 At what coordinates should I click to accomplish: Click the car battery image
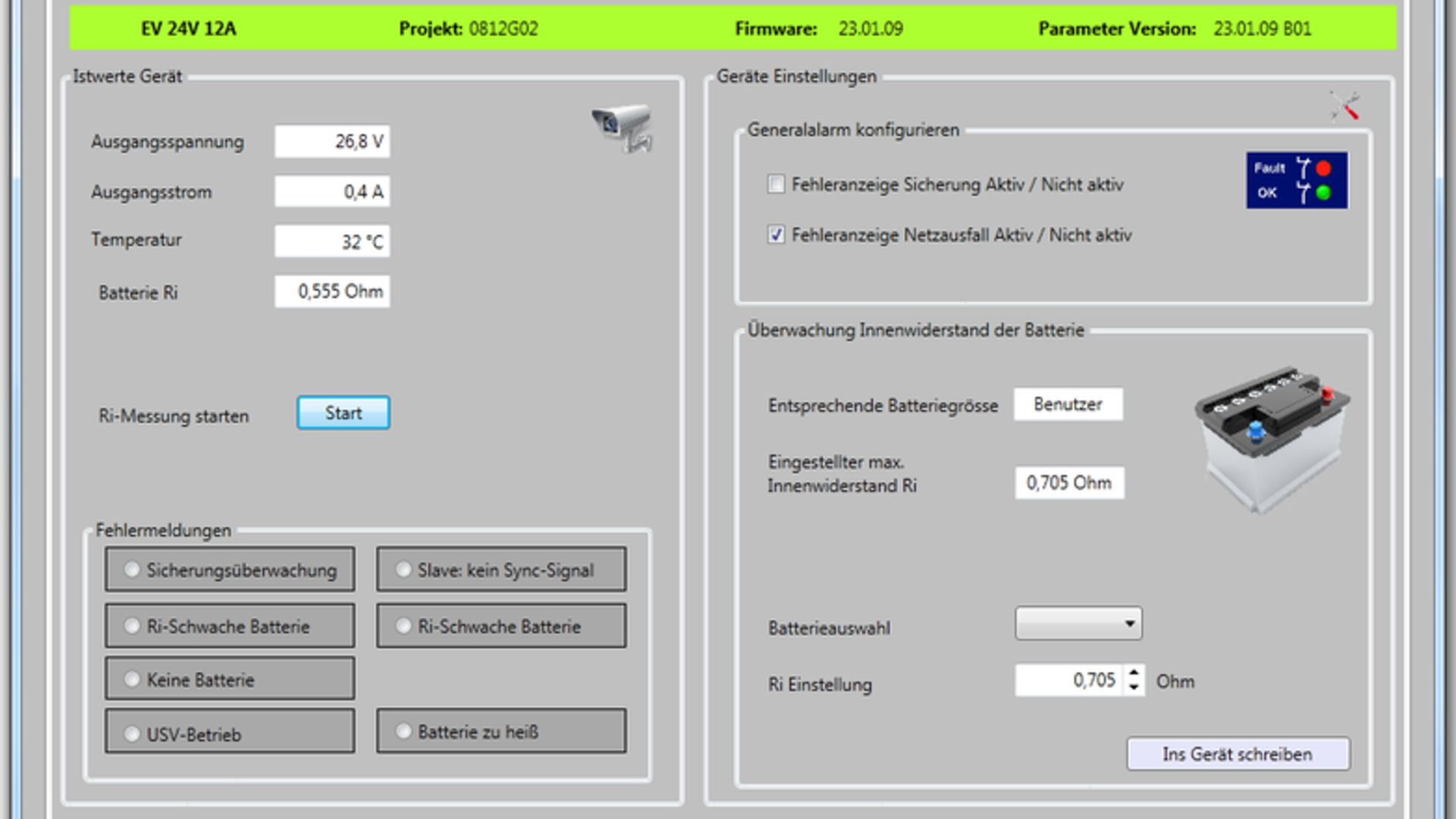tap(1272, 440)
